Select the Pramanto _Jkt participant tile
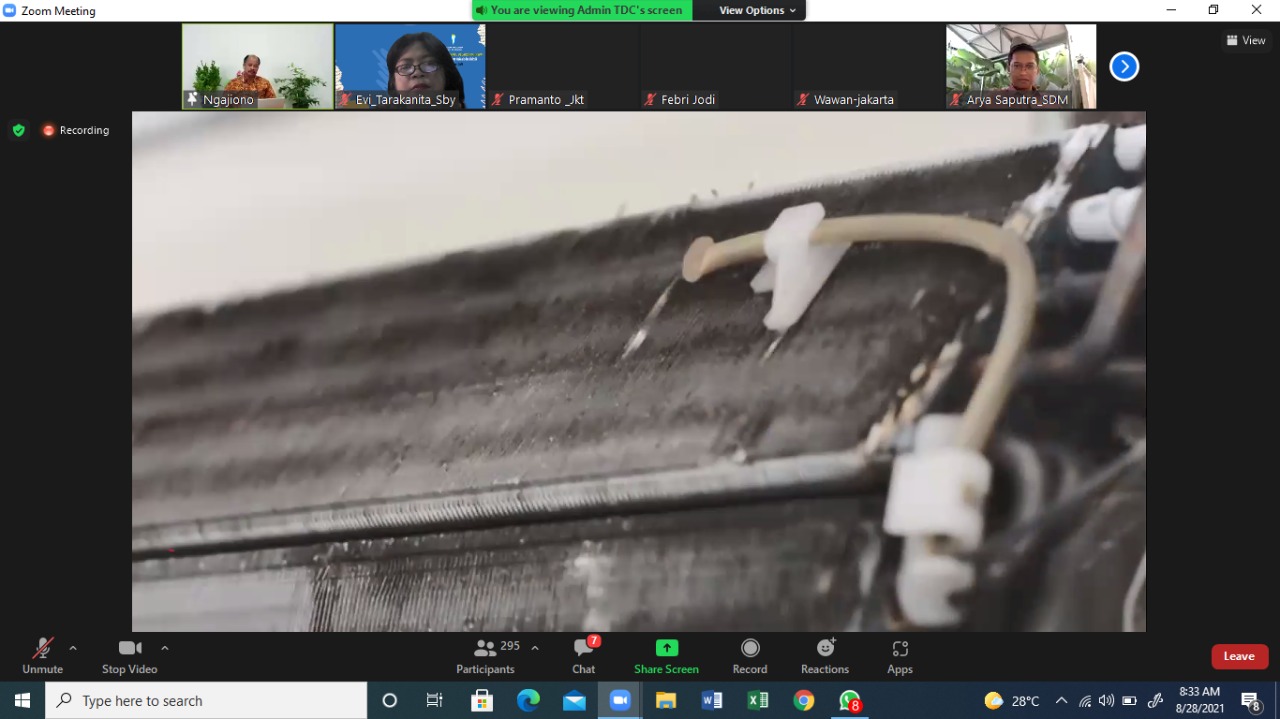Viewport: 1280px width, 719px height. coord(563,66)
